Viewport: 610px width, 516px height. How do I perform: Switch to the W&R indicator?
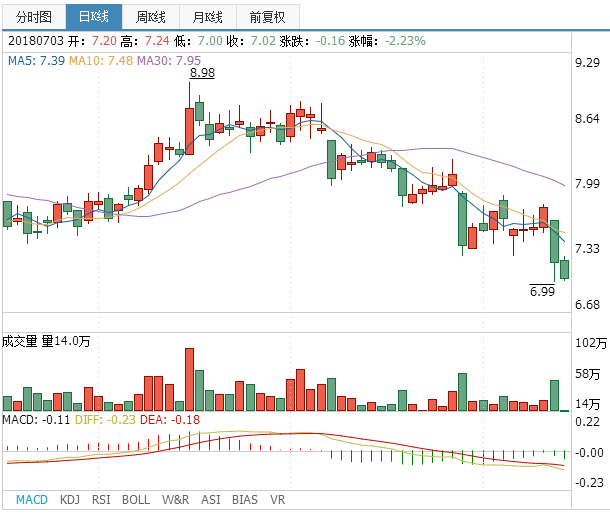(175, 499)
